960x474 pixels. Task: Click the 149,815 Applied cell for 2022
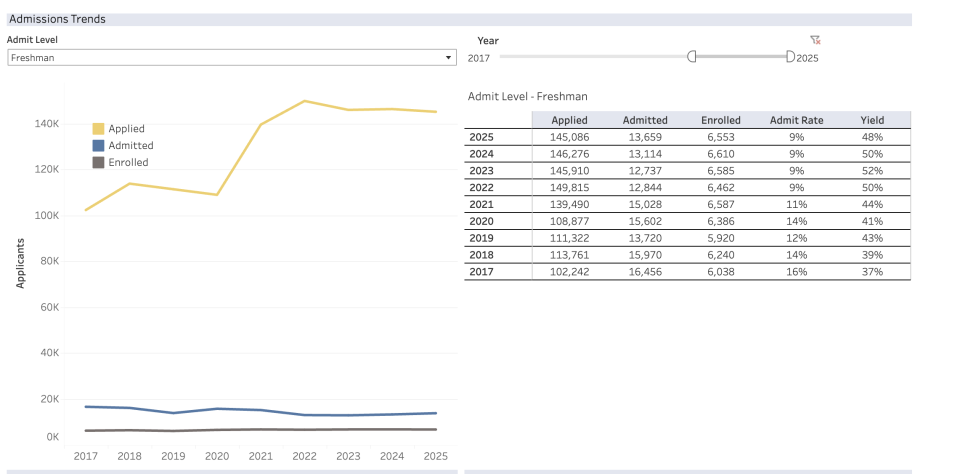pyautogui.click(x=570, y=187)
